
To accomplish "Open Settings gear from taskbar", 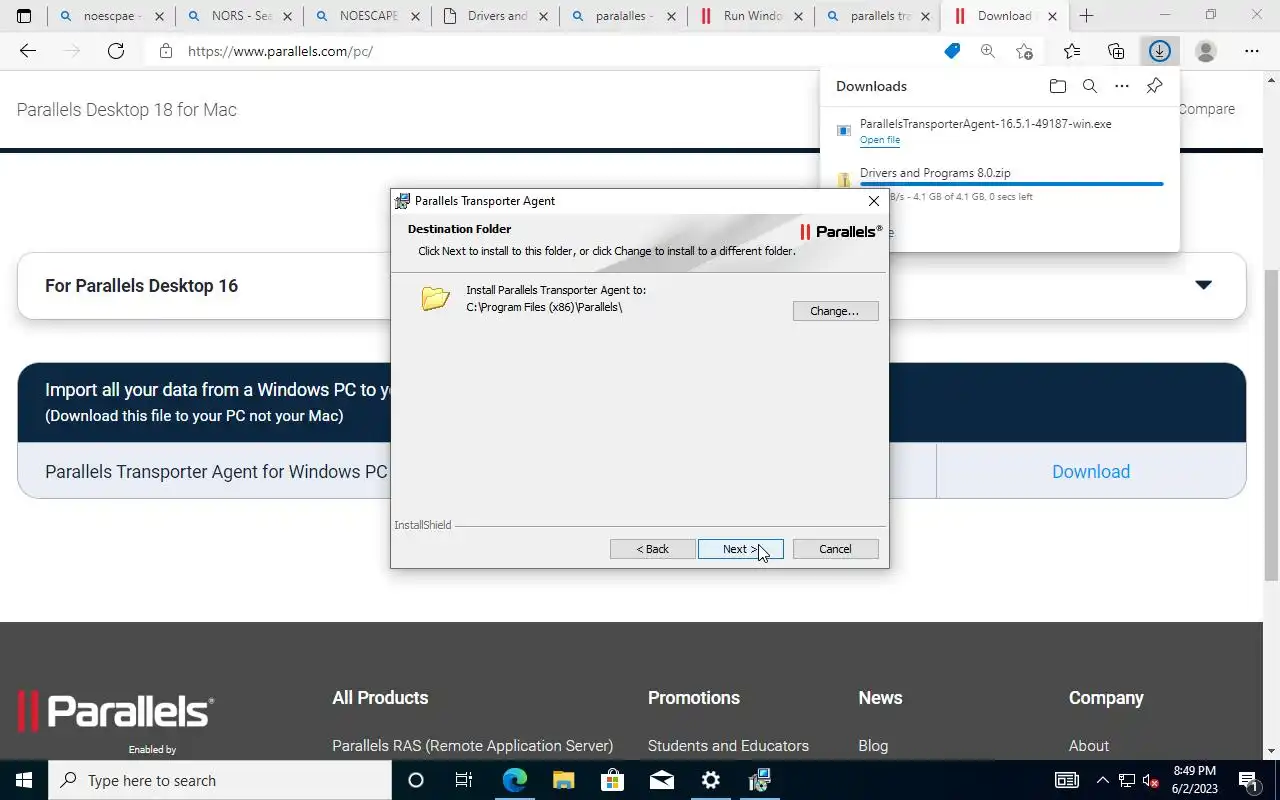I will click(710, 780).
